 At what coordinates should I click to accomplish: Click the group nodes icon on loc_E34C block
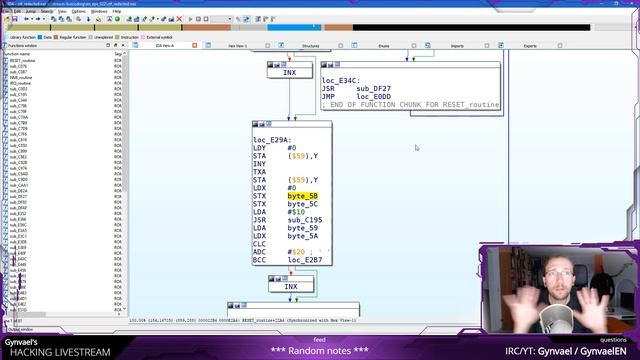tap(337, 64)
